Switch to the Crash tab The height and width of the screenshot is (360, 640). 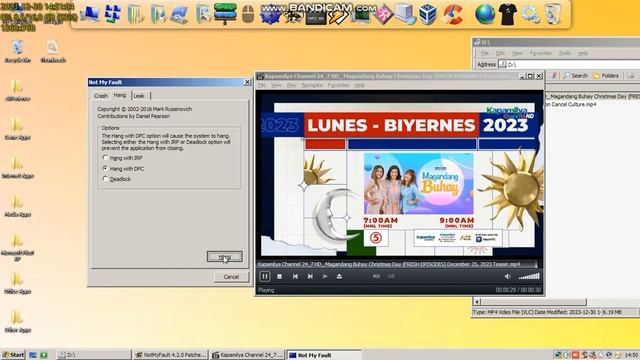[x=101, y=96]
